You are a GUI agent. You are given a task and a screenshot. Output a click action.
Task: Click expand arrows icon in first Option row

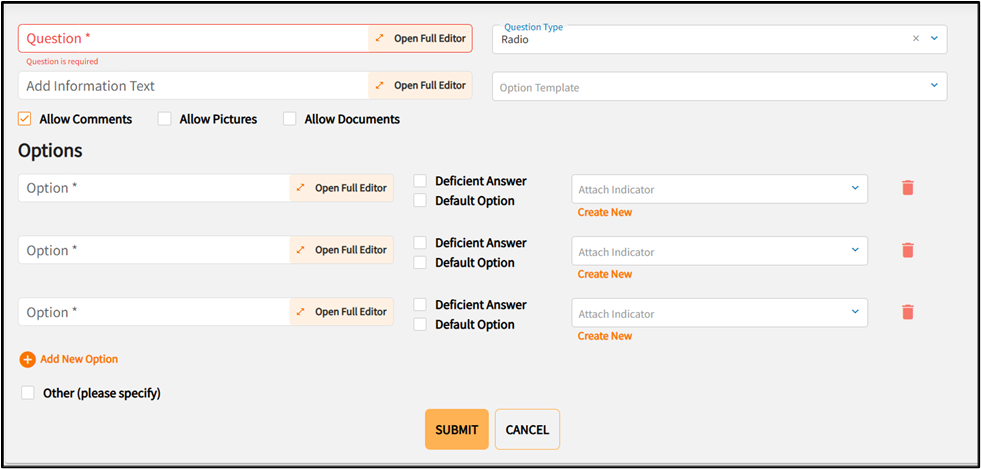(x=301, y=188)
